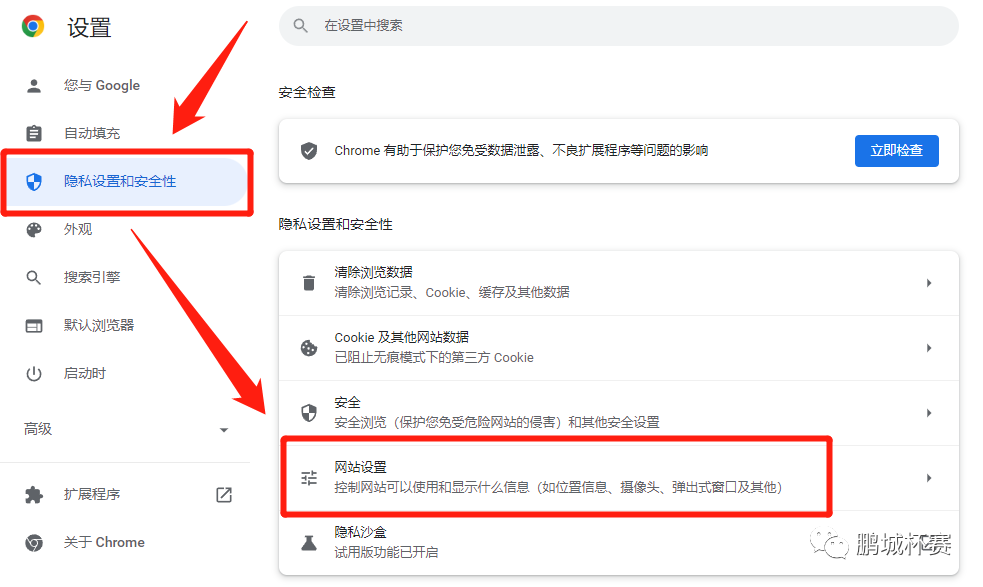Open 启动时 settings
Screen dimensions: 983x587
pos(125,374)
